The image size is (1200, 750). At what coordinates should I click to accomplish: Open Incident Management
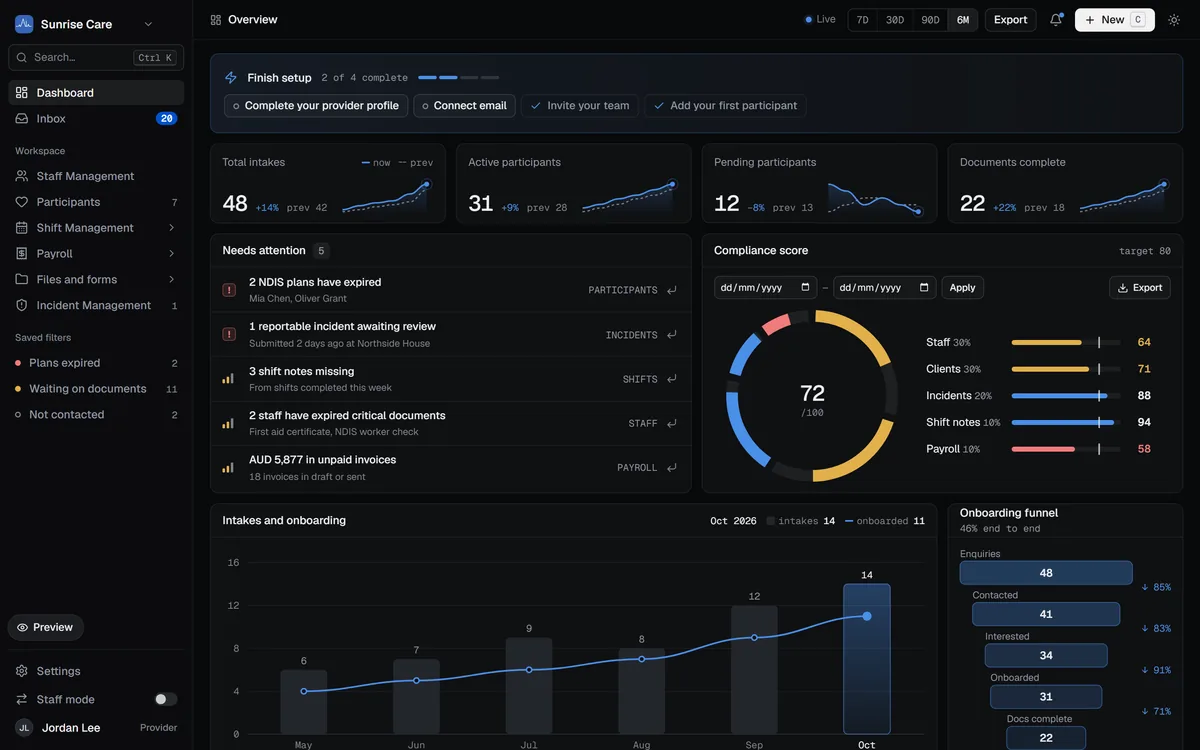[96, 306]
